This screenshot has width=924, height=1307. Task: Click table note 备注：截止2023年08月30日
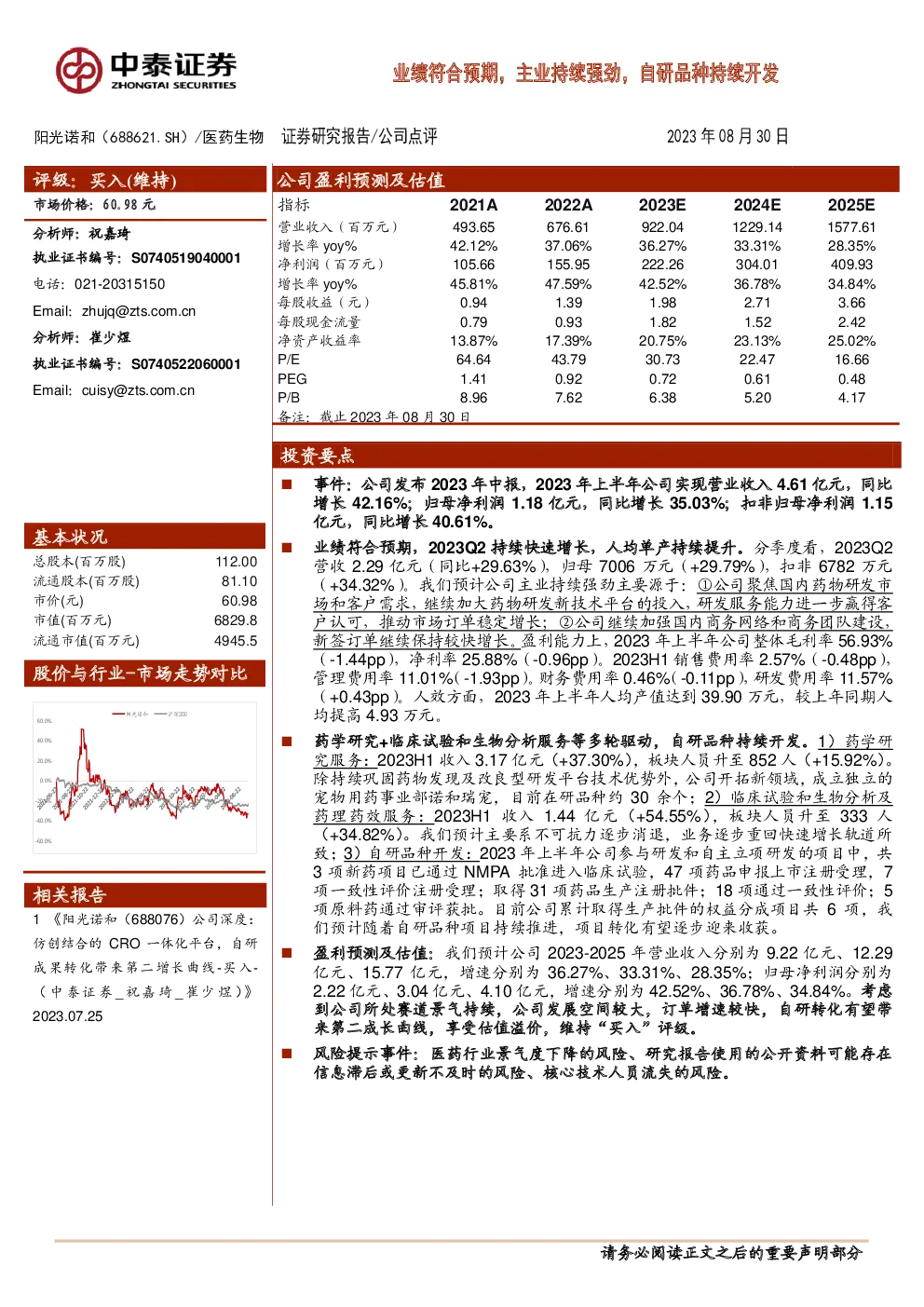(374, 417)
